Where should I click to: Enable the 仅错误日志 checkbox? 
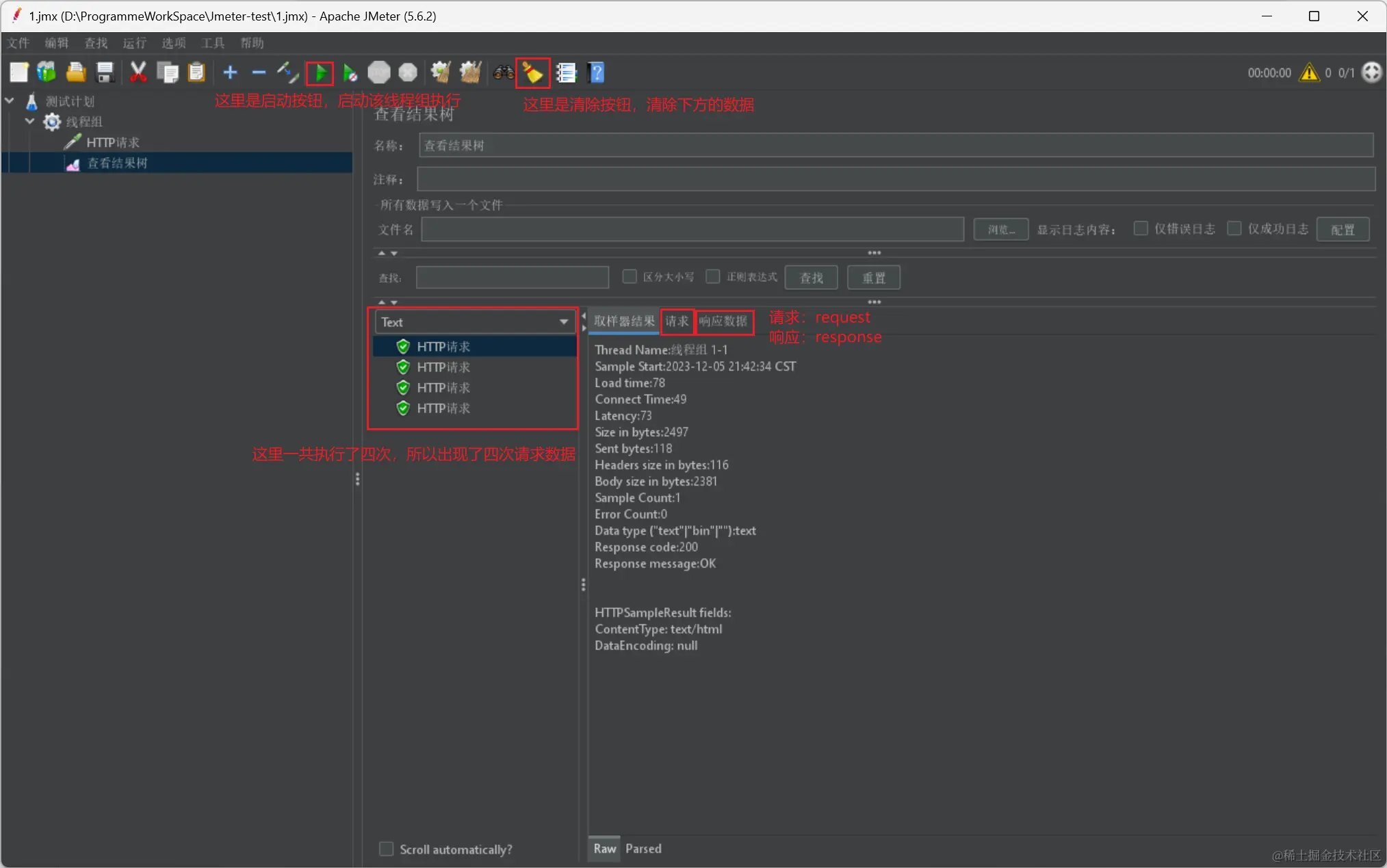point(1140,228)
